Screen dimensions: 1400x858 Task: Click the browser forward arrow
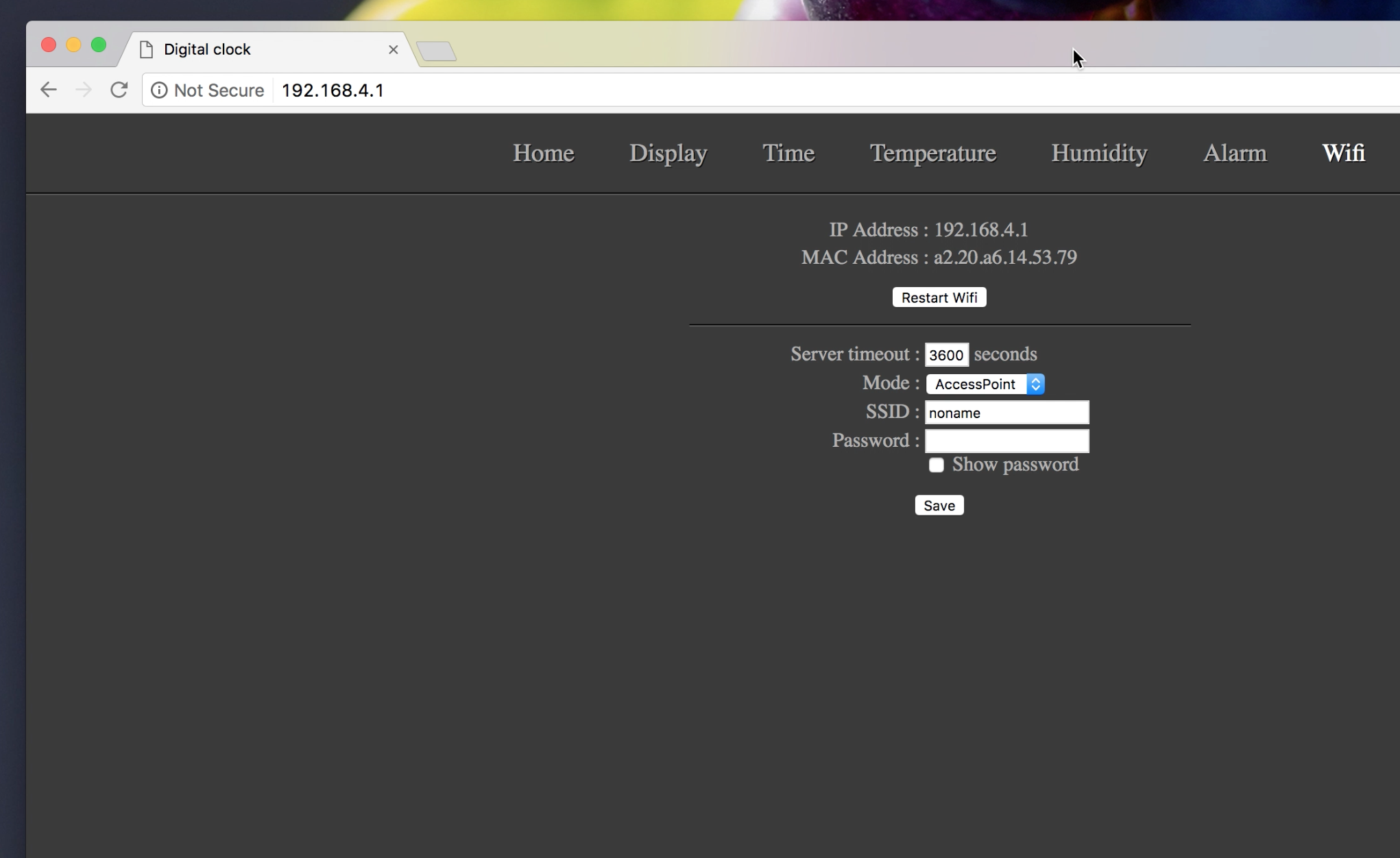coord(84,90)
